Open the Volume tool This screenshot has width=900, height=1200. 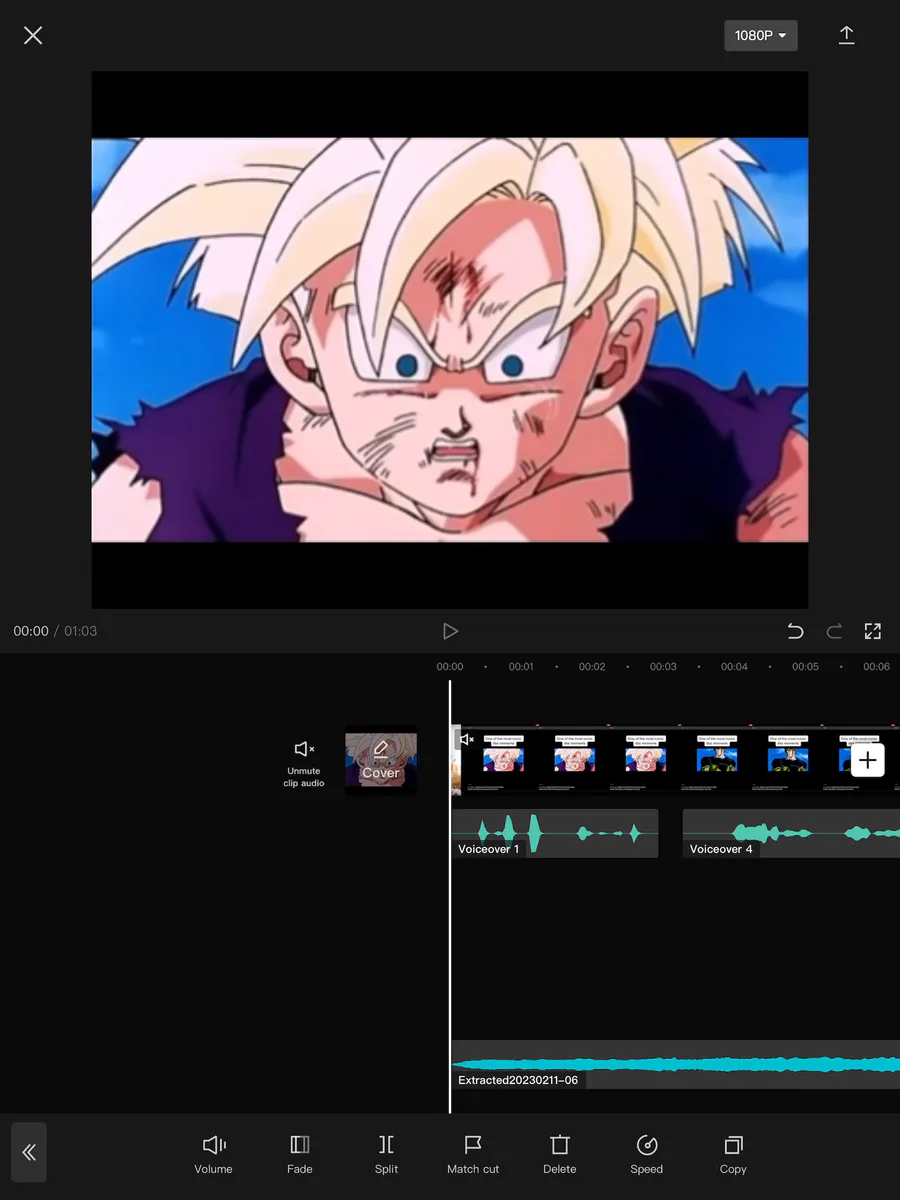pyautogui.click(x=213, y=1154)
